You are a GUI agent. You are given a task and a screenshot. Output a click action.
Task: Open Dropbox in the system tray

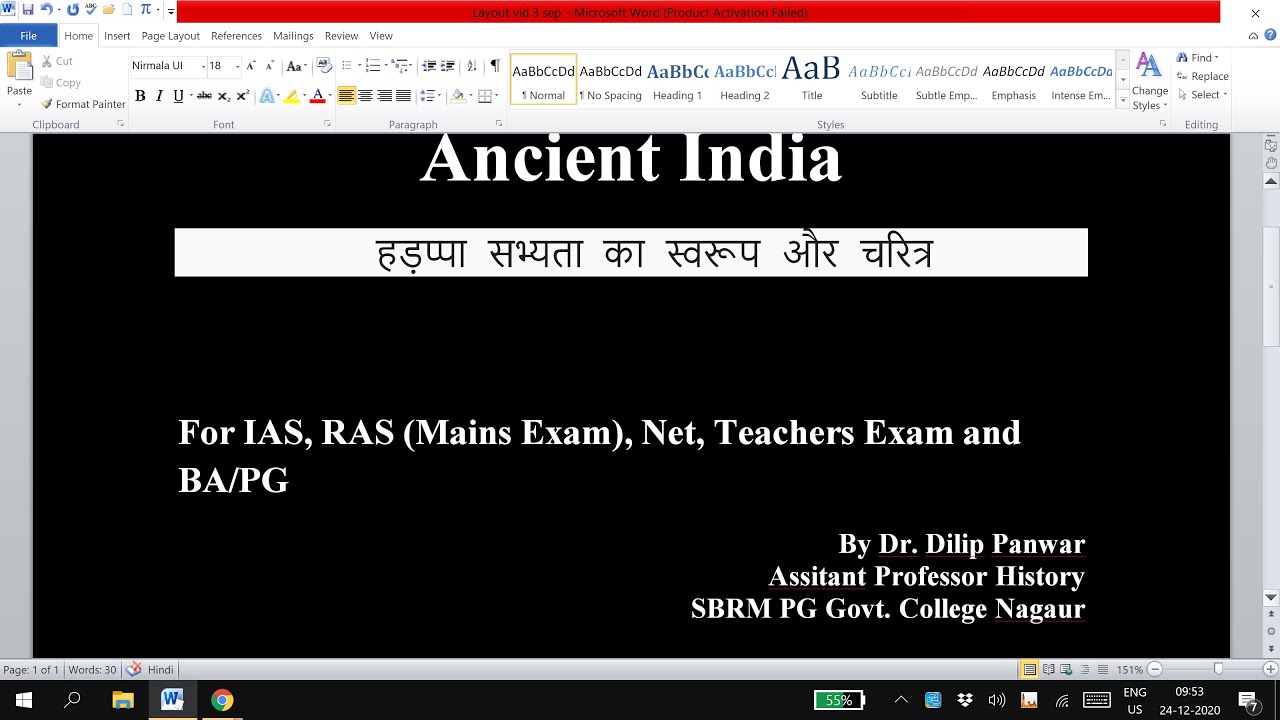pos(965,700)
